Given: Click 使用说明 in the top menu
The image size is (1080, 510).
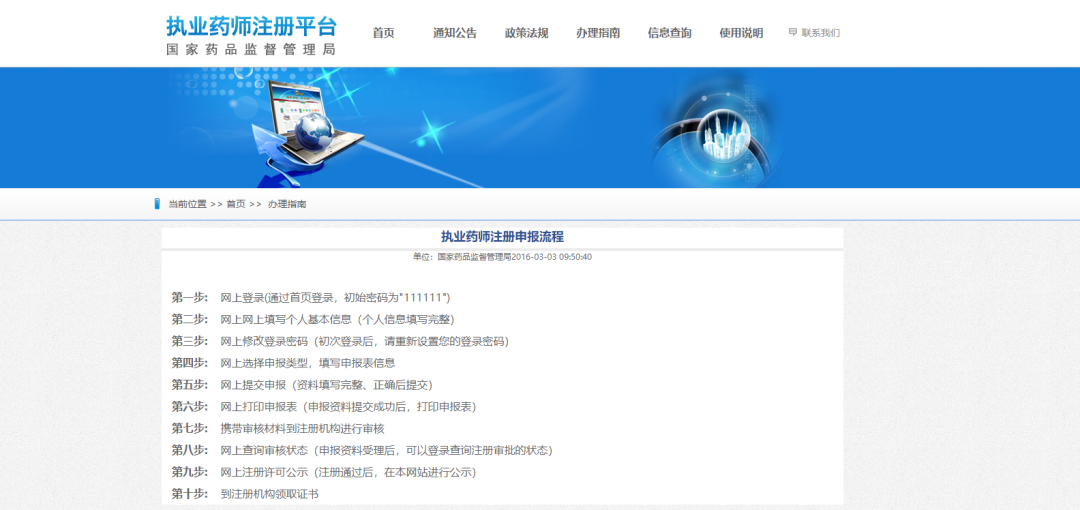Looking at the screenshot, I should click(x=741, y=33).
